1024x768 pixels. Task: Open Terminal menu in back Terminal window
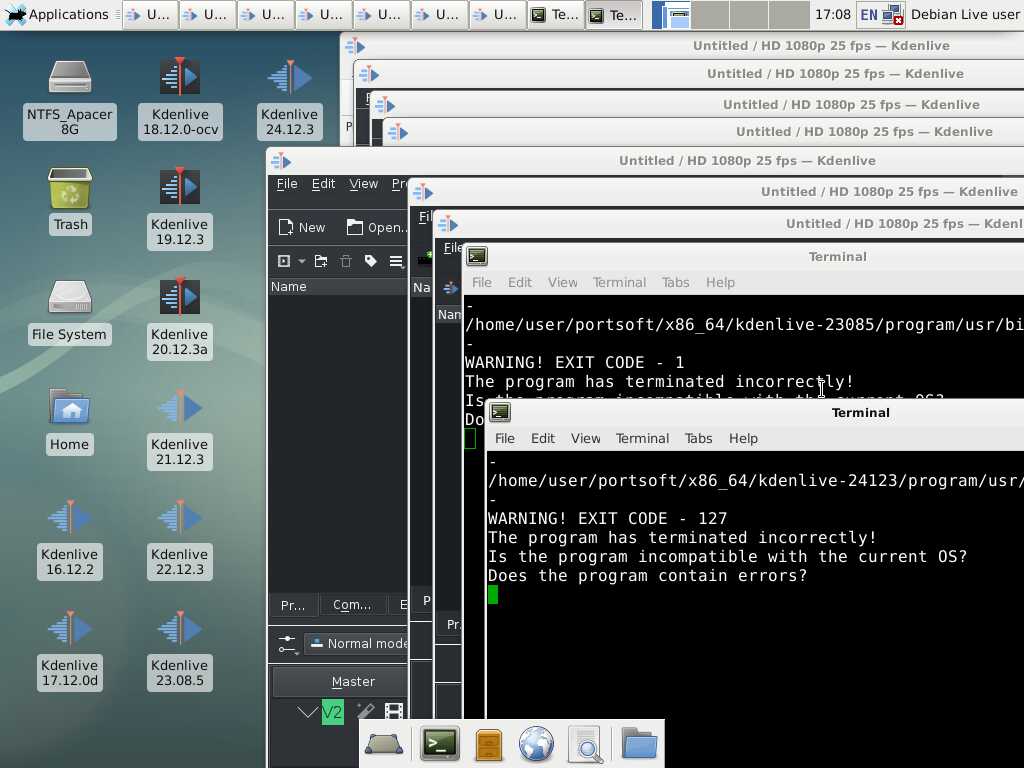(x=619, y=283)
